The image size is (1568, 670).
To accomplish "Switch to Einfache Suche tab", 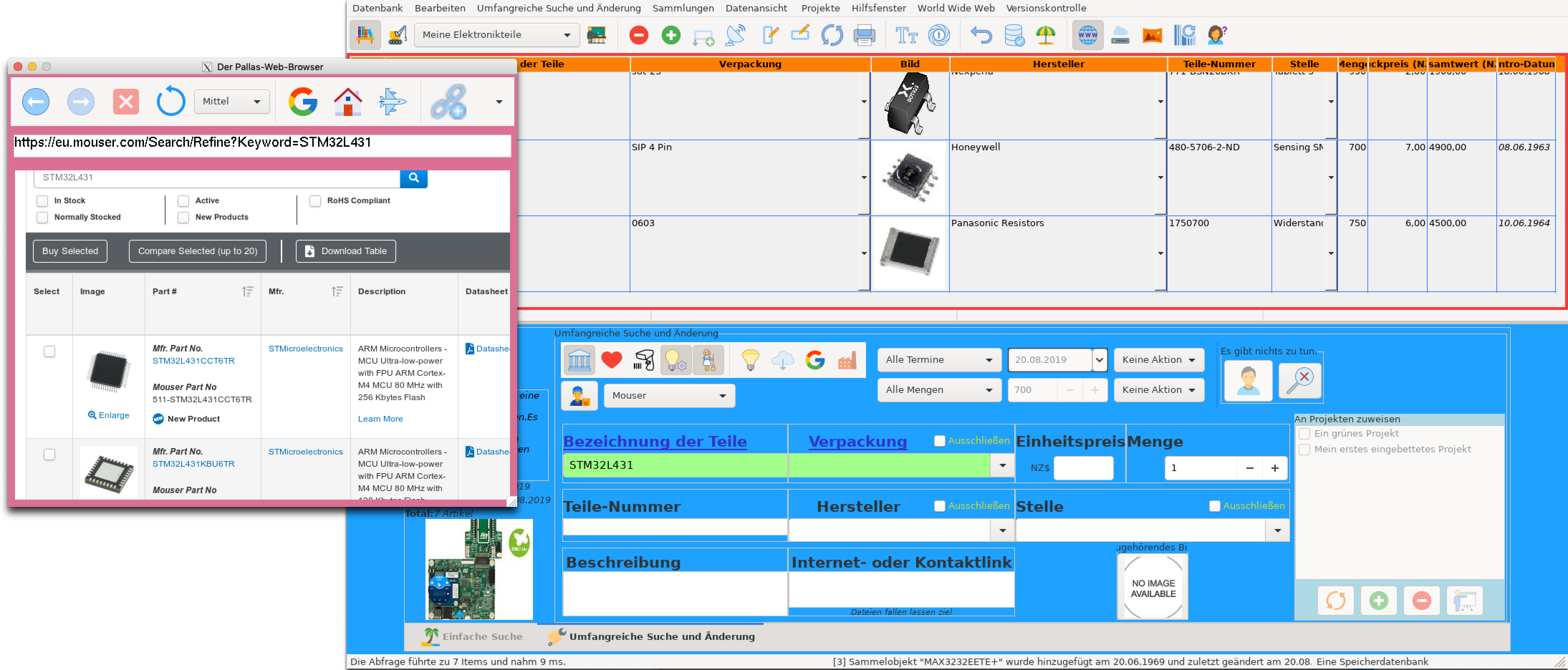I will tap(472, 636).
